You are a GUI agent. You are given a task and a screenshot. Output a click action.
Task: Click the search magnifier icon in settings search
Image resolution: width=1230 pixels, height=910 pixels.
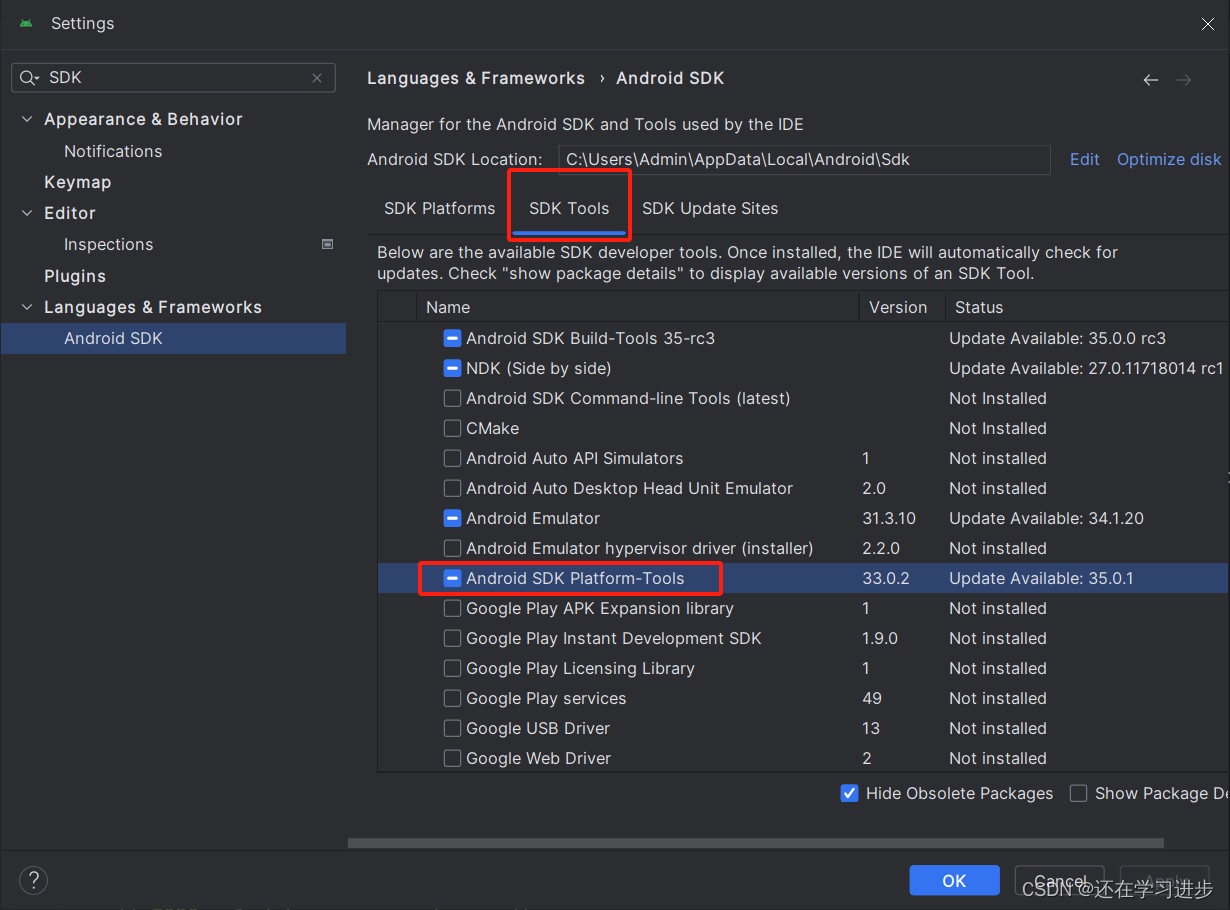[x=30, y=77]
